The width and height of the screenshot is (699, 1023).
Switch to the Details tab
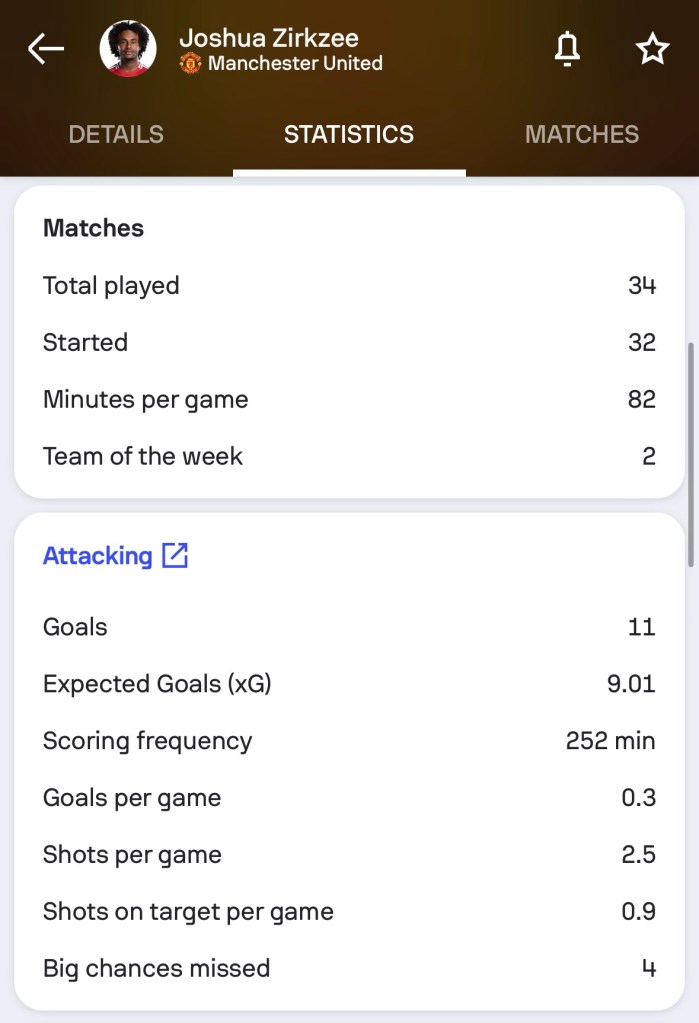tap(116, 135)
